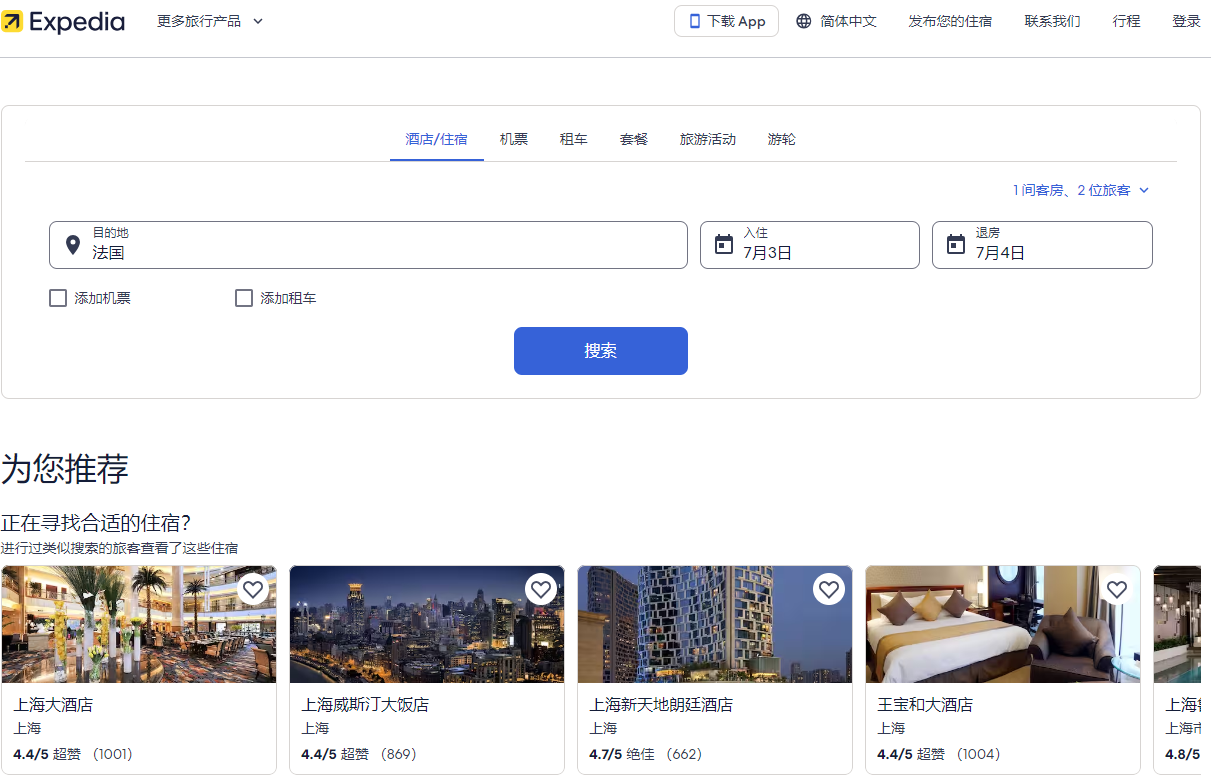The height and width of the screenshot is (781, 1211).
Task: Open 行程 link
Action: [x=1126, y=21]
